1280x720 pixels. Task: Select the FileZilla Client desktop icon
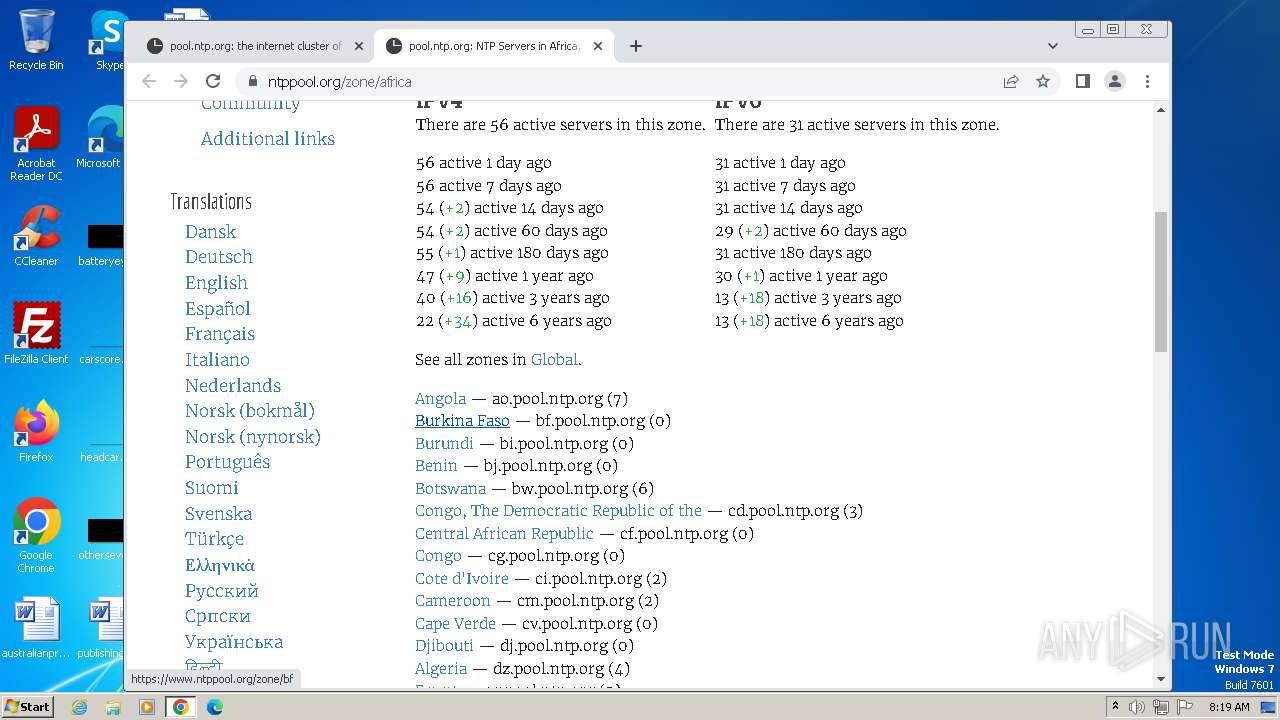coord(36,333)
